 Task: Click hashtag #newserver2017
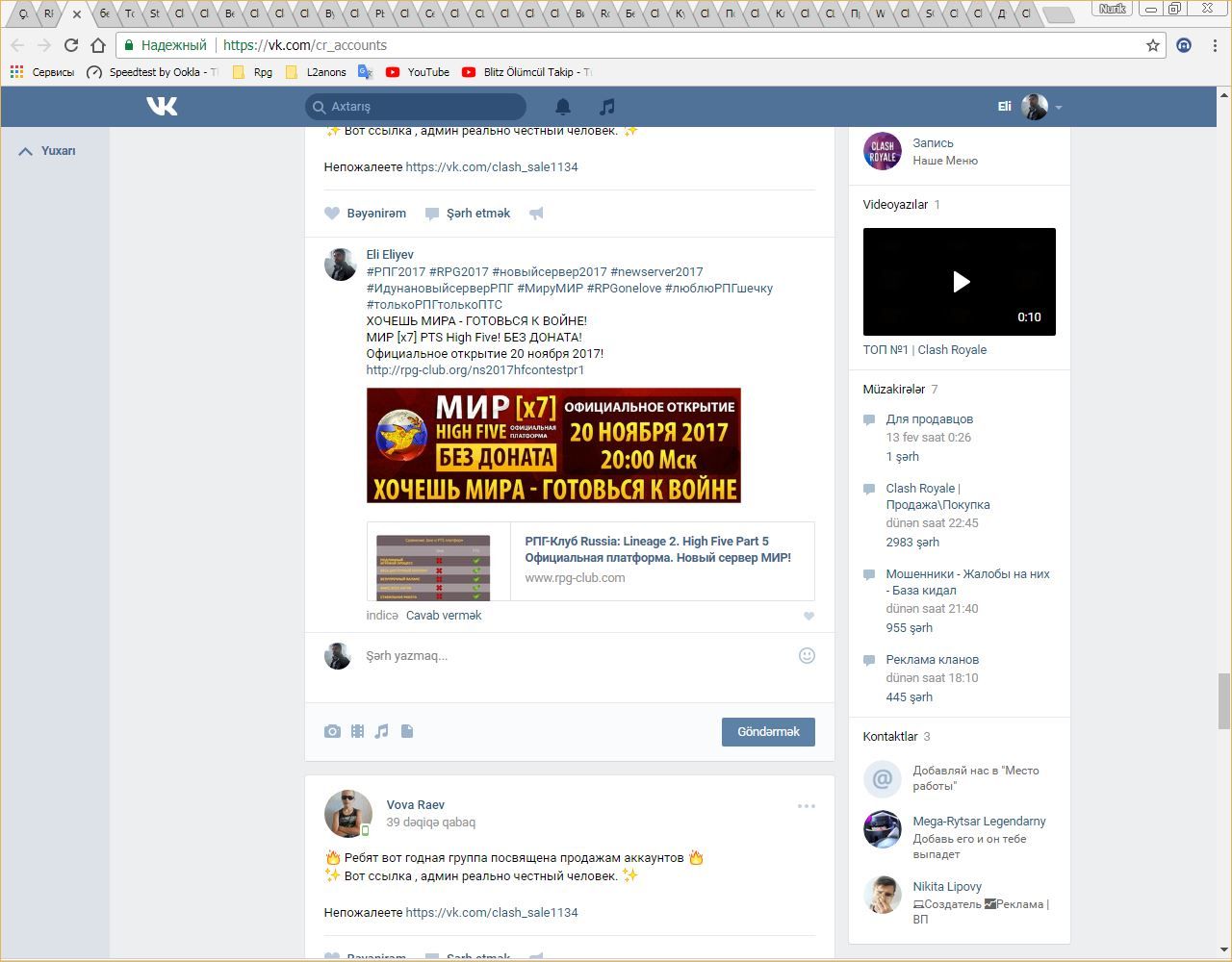point(656,272)
